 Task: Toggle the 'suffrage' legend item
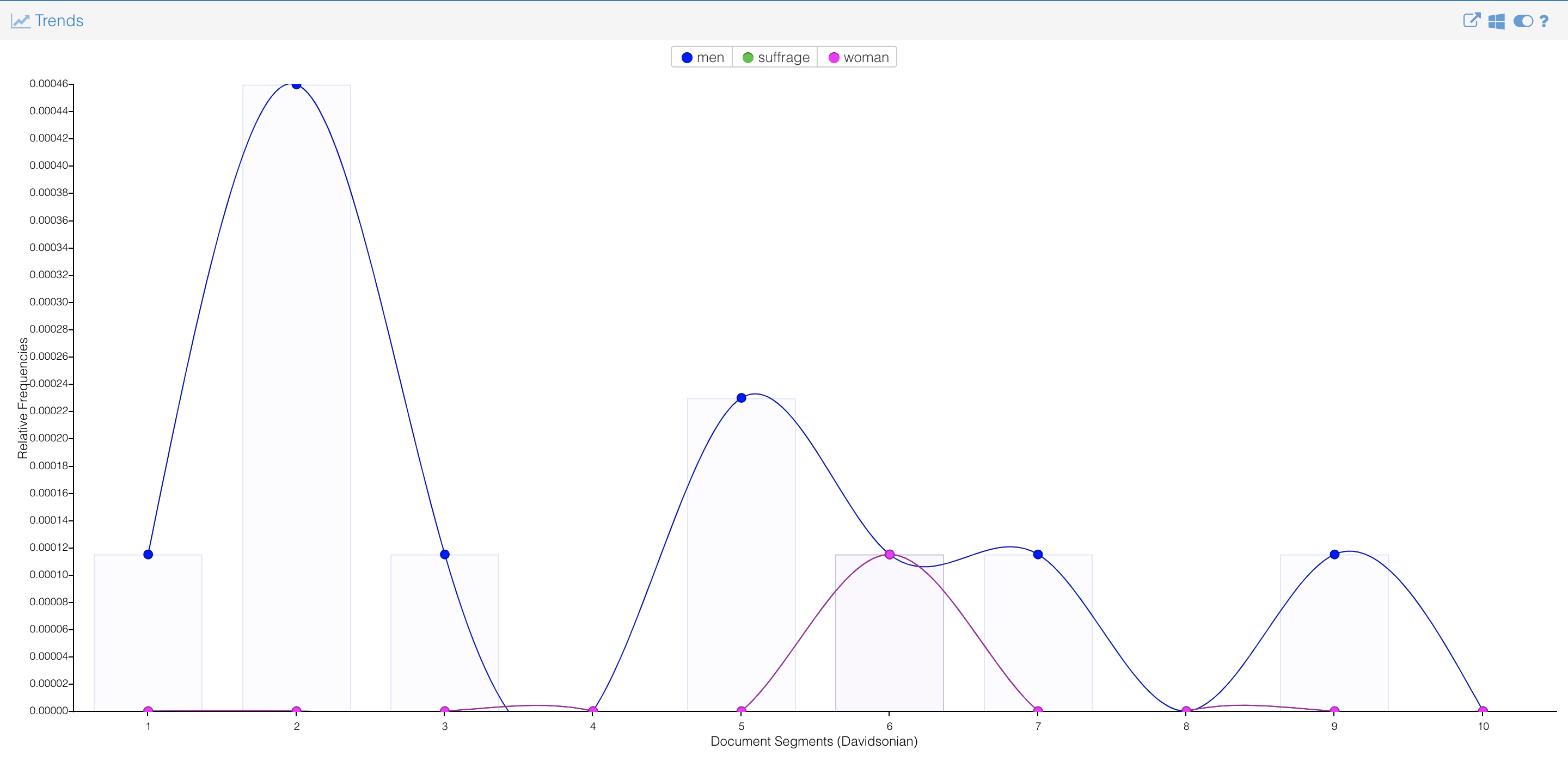(775, 57)
